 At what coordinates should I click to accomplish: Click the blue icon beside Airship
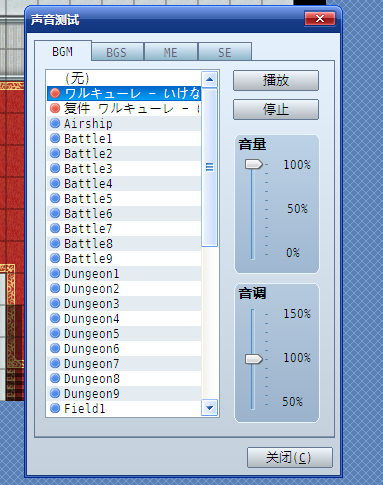[55, 123]
